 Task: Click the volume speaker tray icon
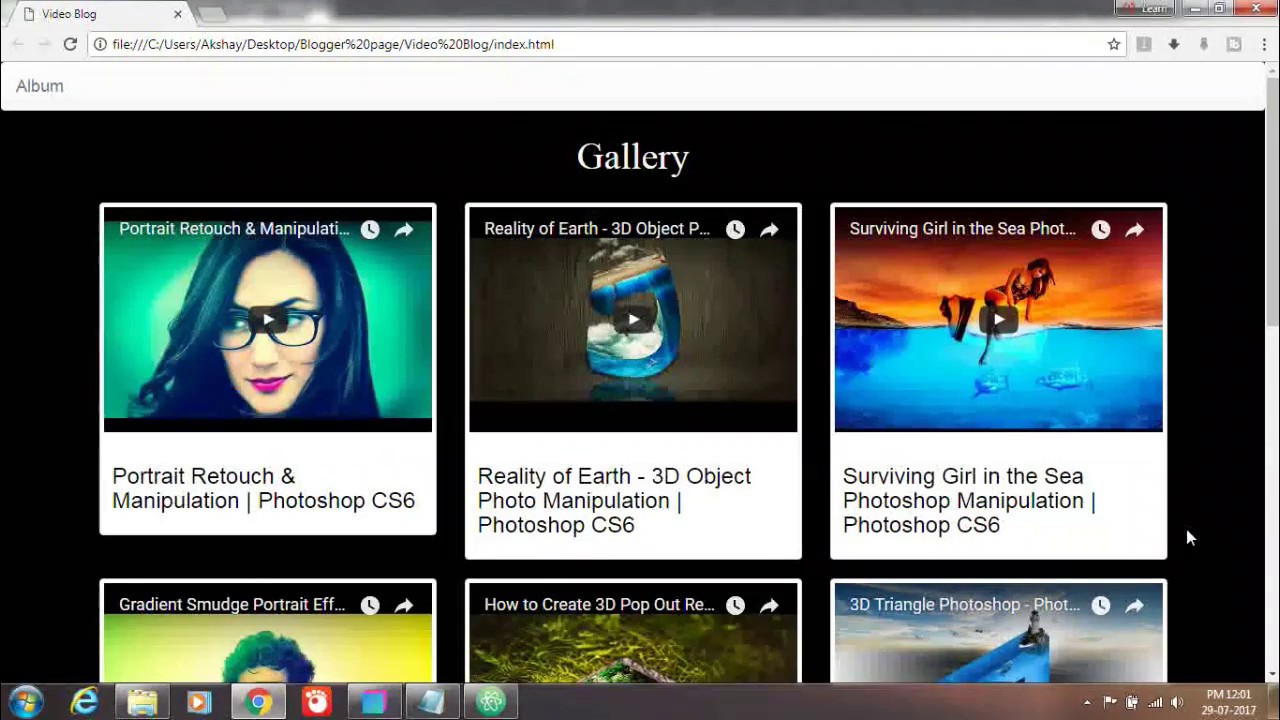pos(1177,702)
